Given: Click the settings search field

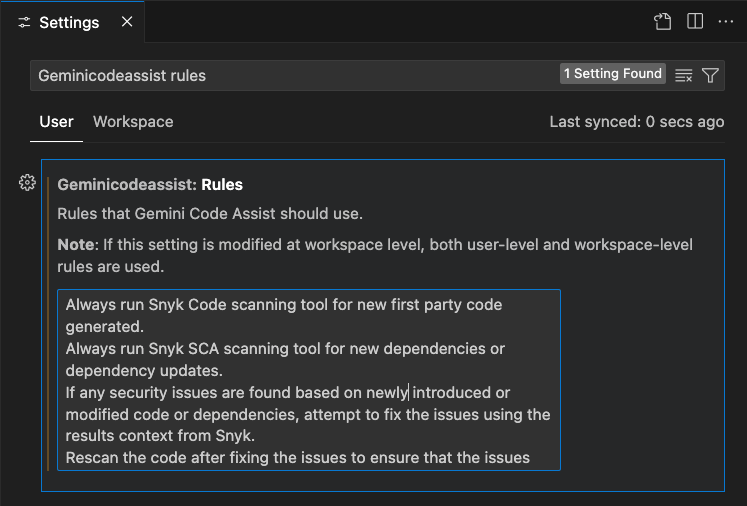Looking at the screenshot, I should coord(290,75).
